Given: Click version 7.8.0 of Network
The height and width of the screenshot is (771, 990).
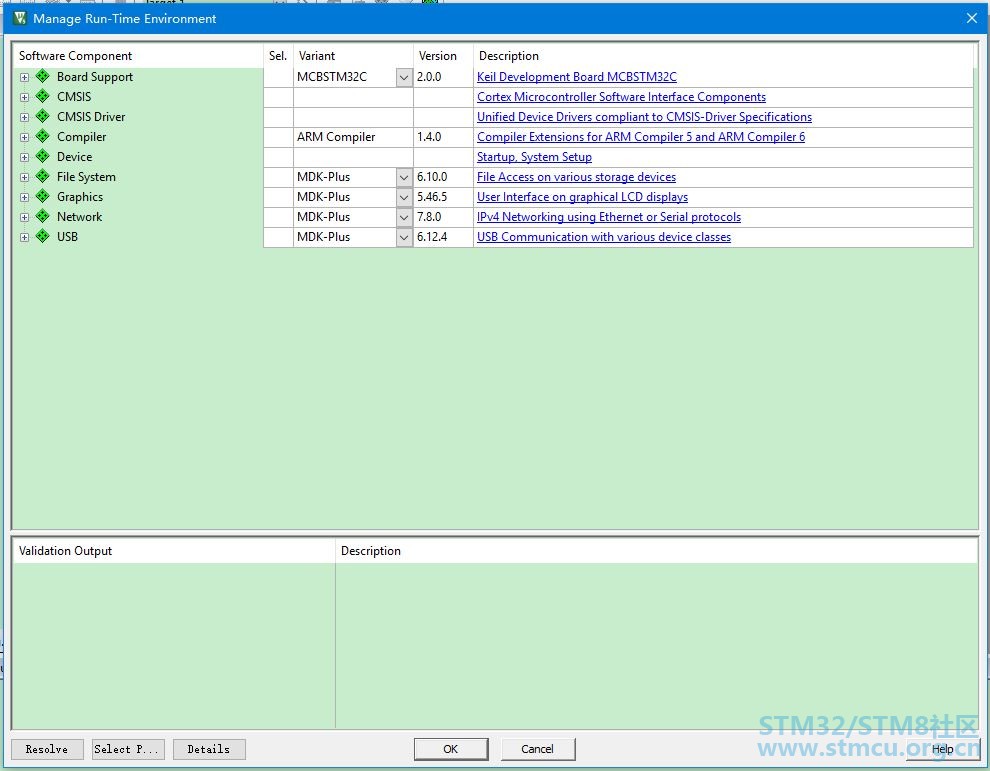Looking at the screenshot, I should coord(443,217).
